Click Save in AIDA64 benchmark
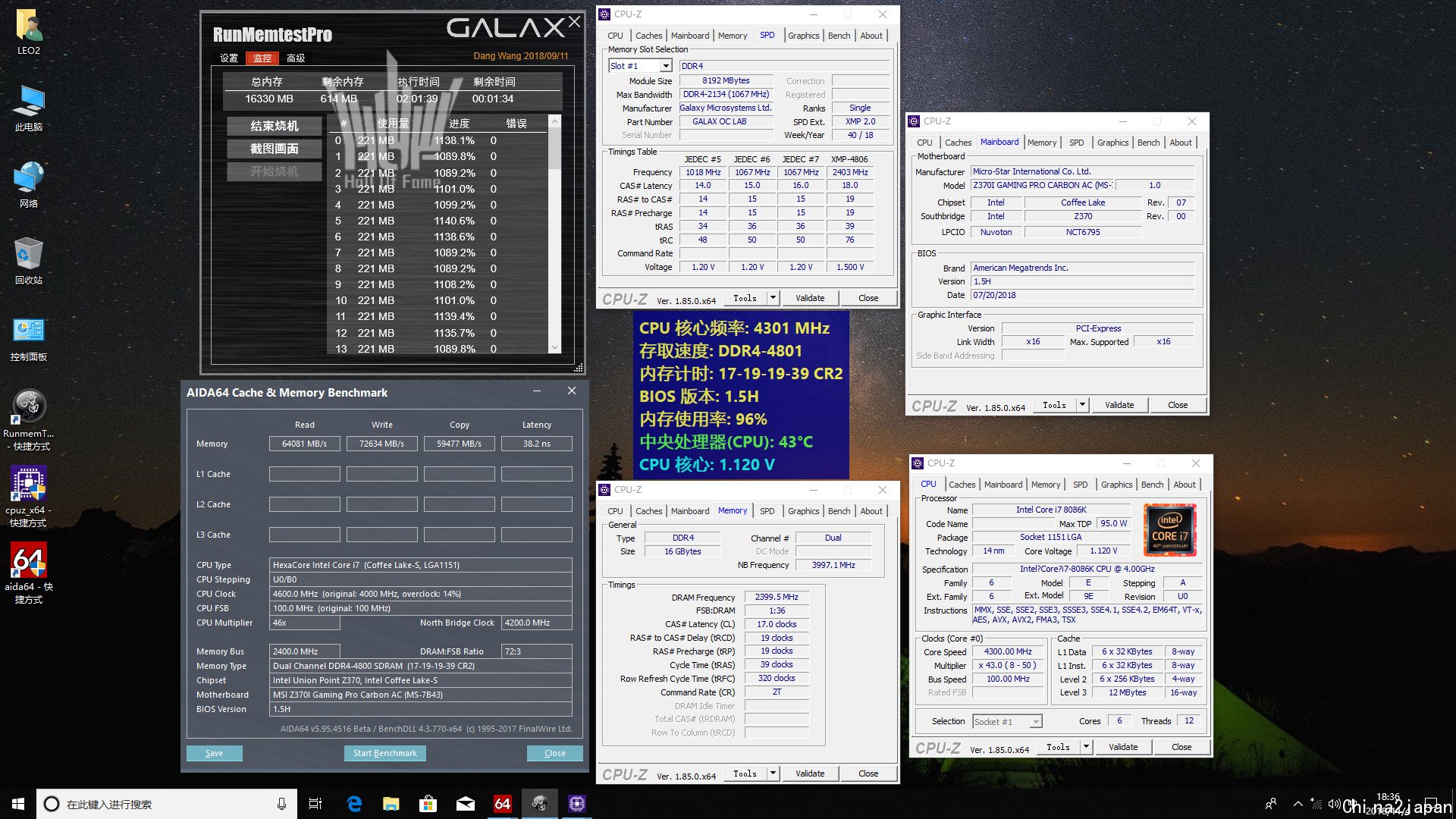Image resolution: width=1456 pixels, height=819 pixels. [215, 753]
